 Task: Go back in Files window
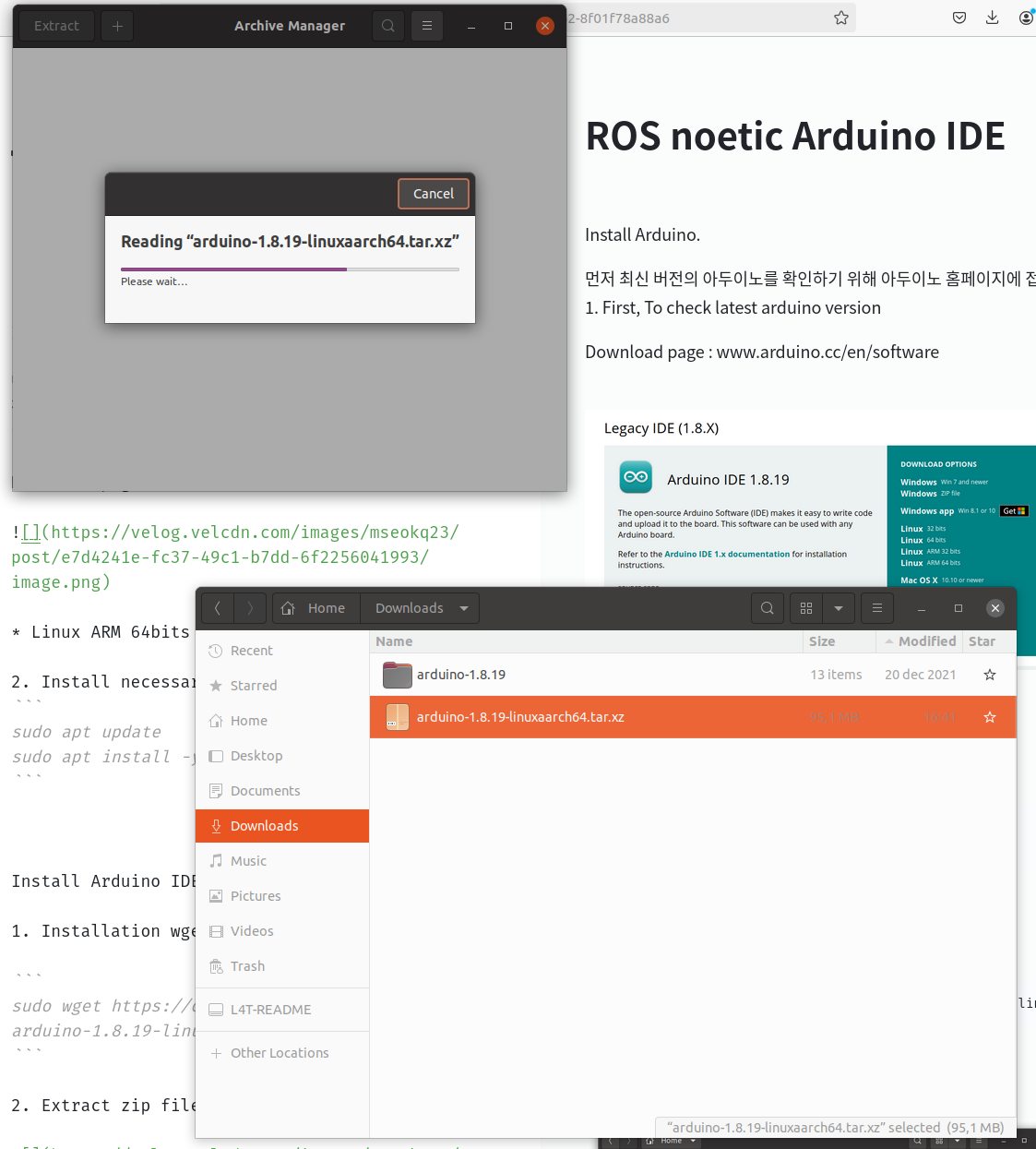click(218, 608)
